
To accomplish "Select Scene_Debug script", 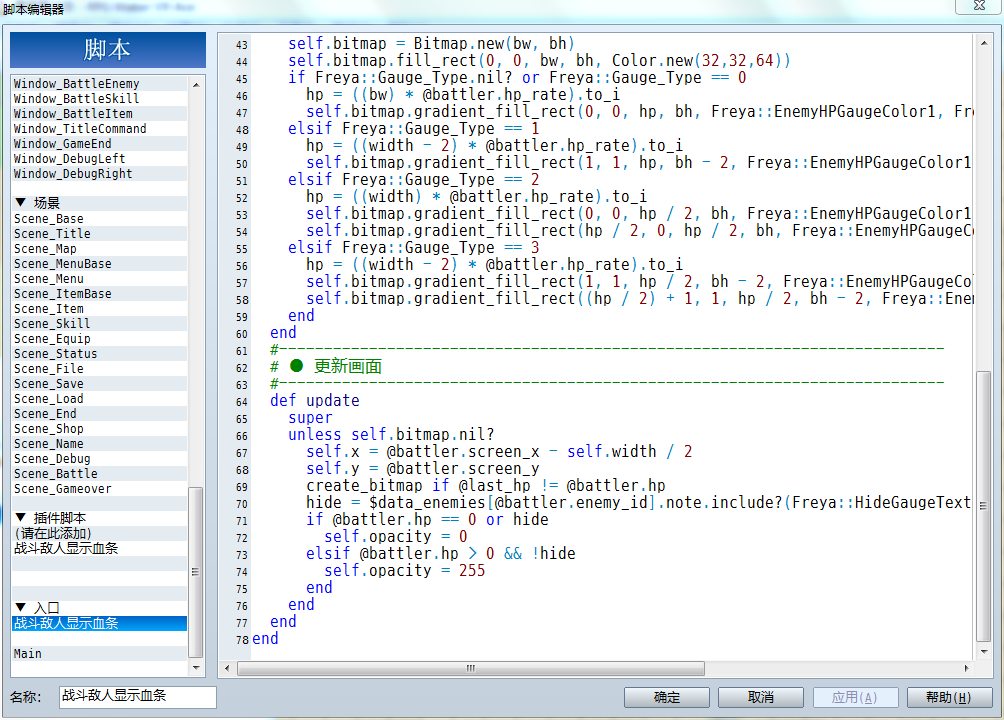I will [x=99, y=459].
